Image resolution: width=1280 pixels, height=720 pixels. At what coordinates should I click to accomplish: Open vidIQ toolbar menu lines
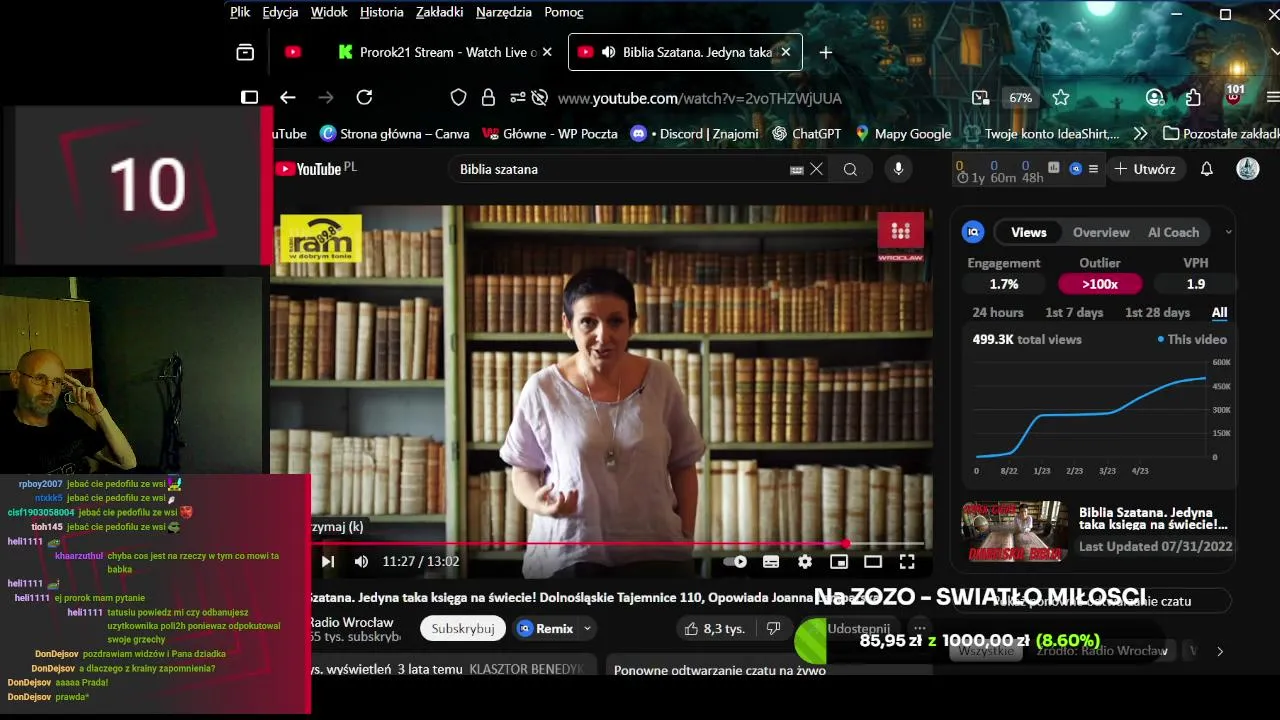1093,169
